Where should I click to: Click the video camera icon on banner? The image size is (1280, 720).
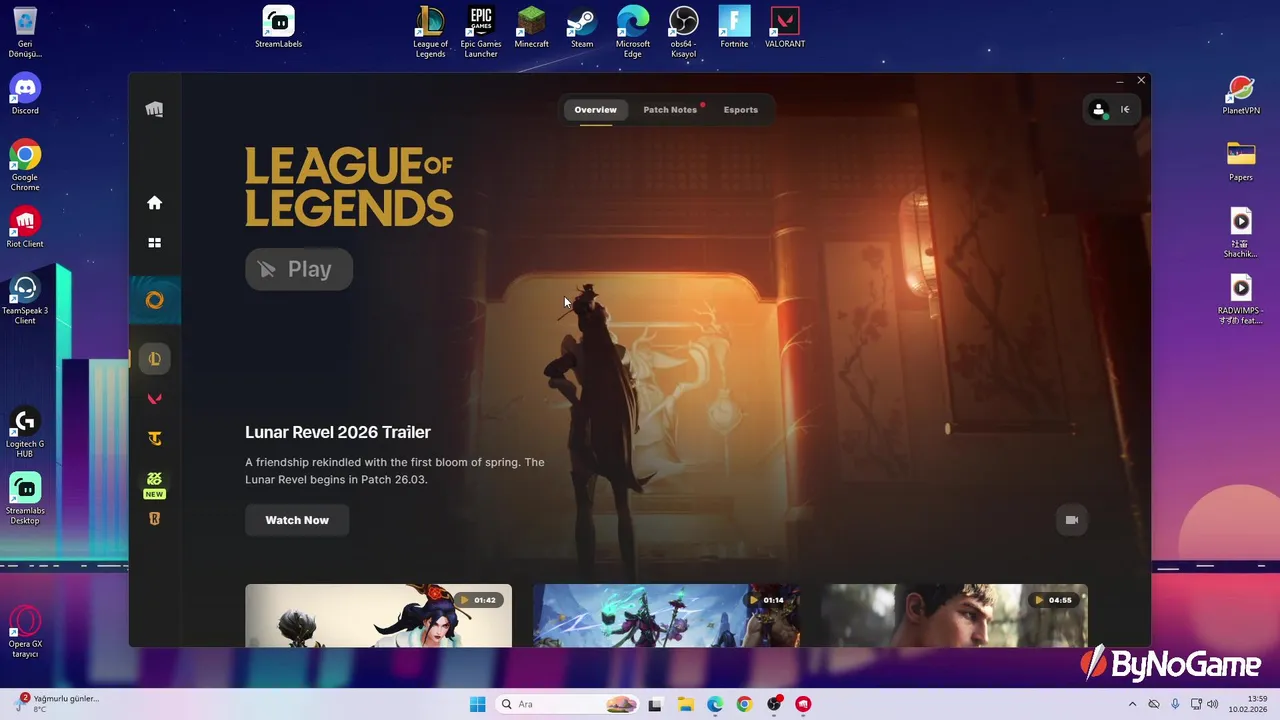(1072, 520)
